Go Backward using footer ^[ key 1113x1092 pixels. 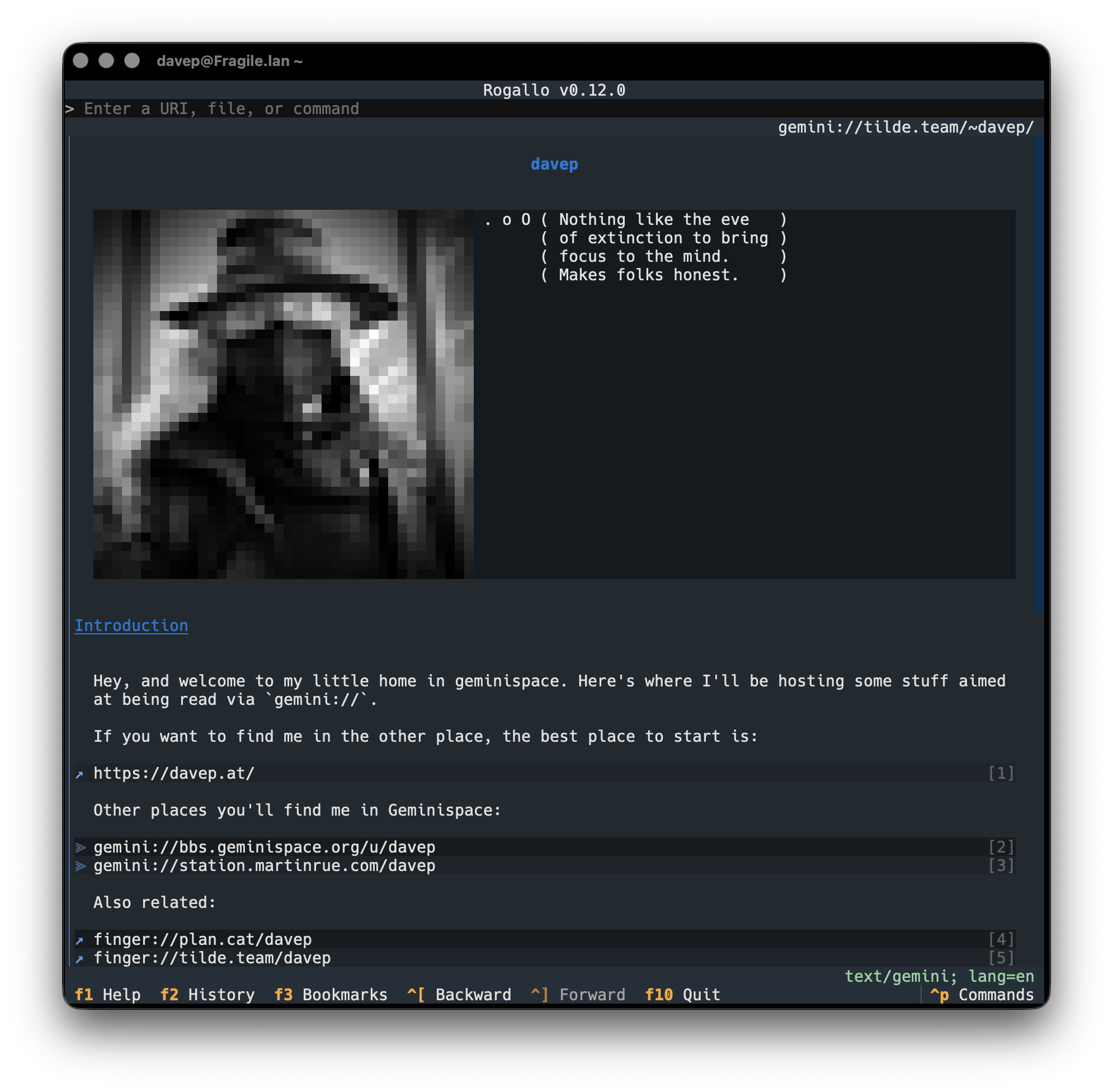[x=459, y=994]
